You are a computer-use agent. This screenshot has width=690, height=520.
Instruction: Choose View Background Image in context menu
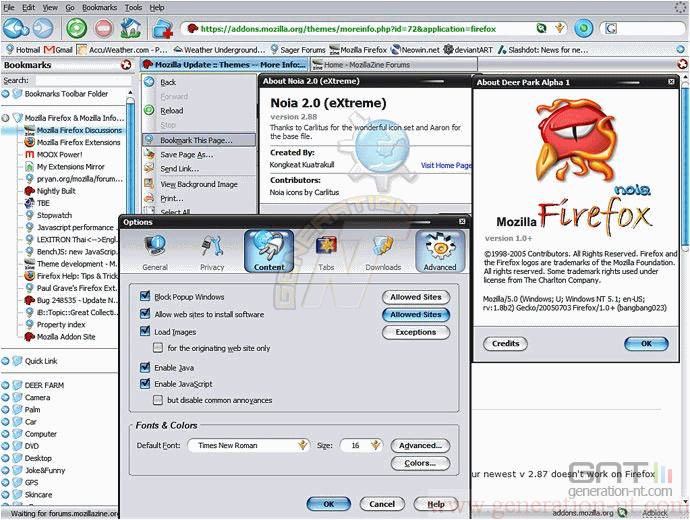point(199,184)
